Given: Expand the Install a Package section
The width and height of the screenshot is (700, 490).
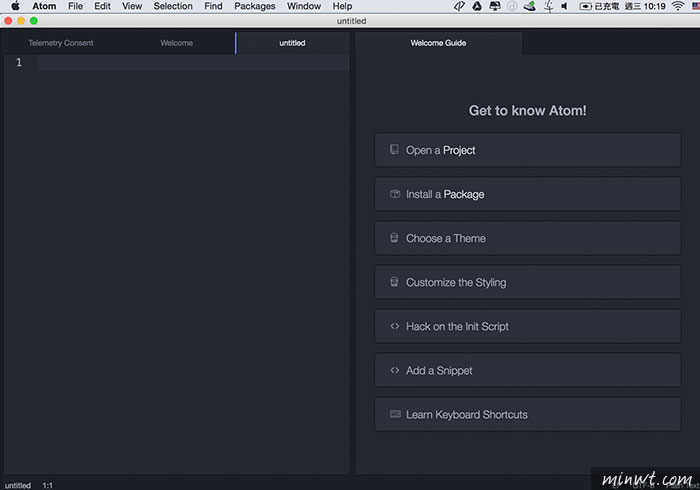Looking at the screenshot, I should (x=528, y=194).
